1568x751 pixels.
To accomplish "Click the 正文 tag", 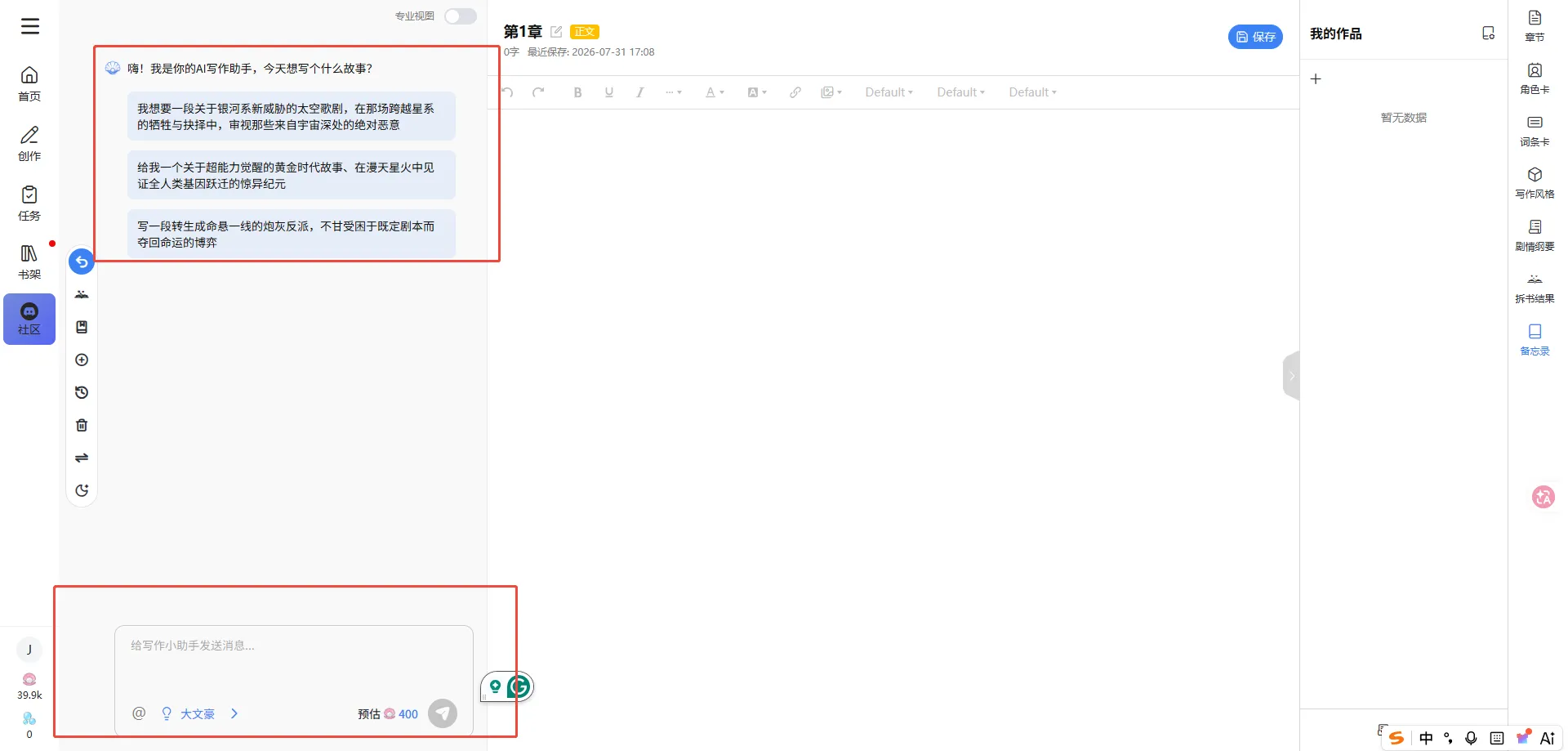I will (x=585, y=32).
